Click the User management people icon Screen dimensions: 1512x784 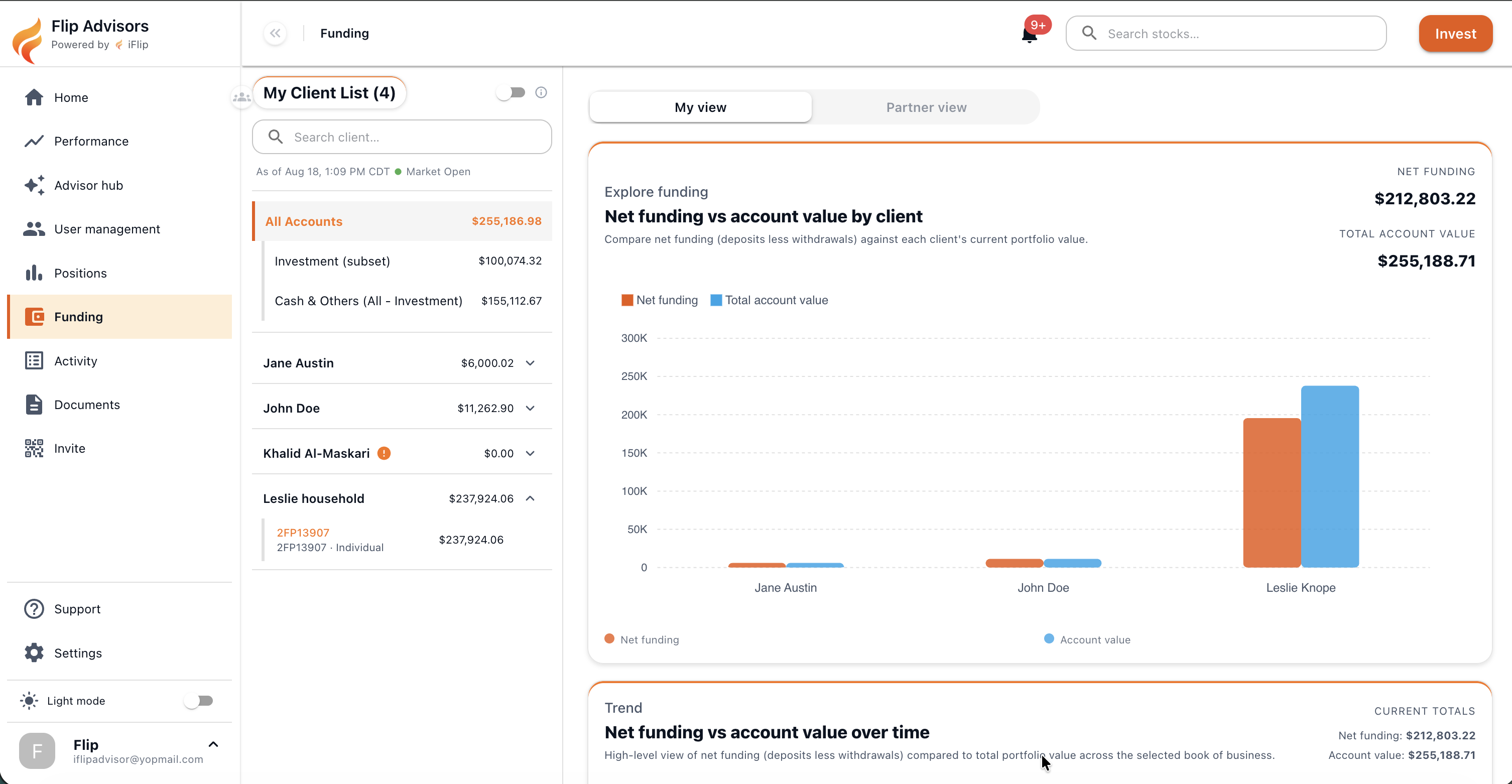tap(34, 229)
